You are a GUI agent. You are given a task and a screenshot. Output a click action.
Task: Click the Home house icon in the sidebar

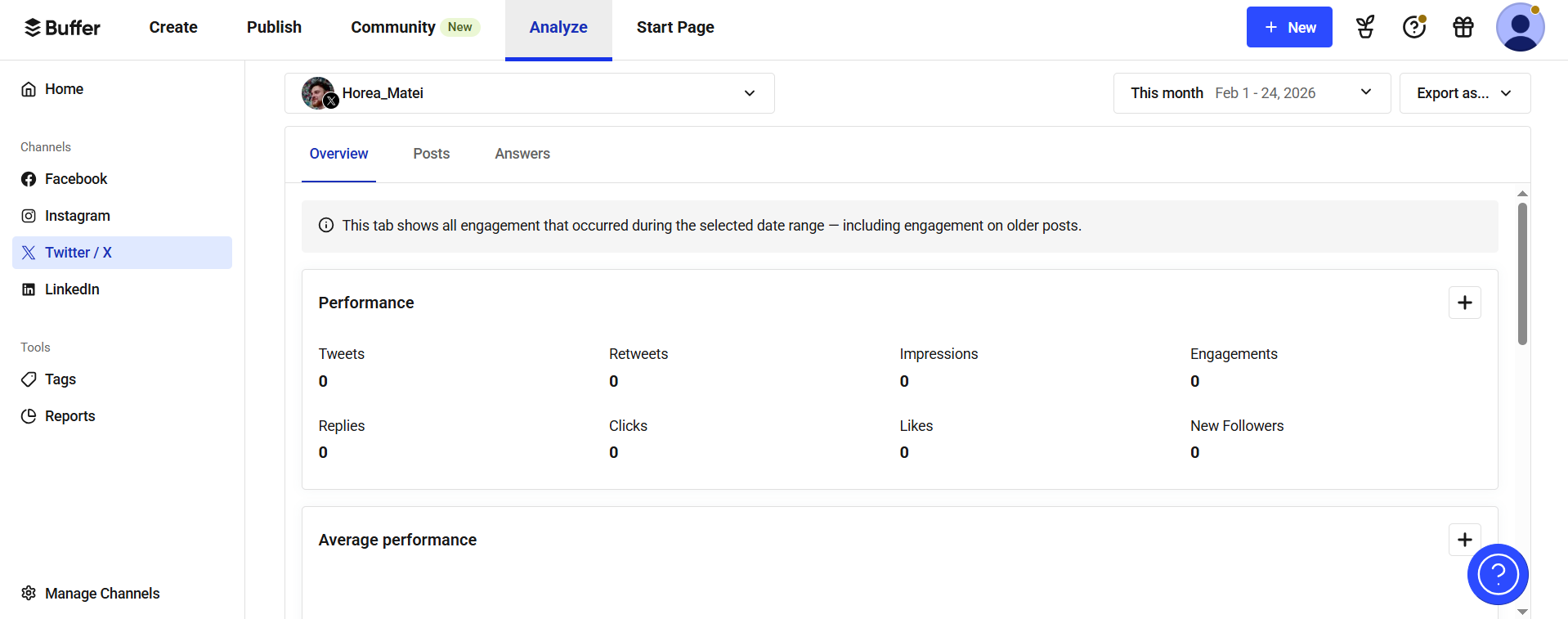[29, 89]
